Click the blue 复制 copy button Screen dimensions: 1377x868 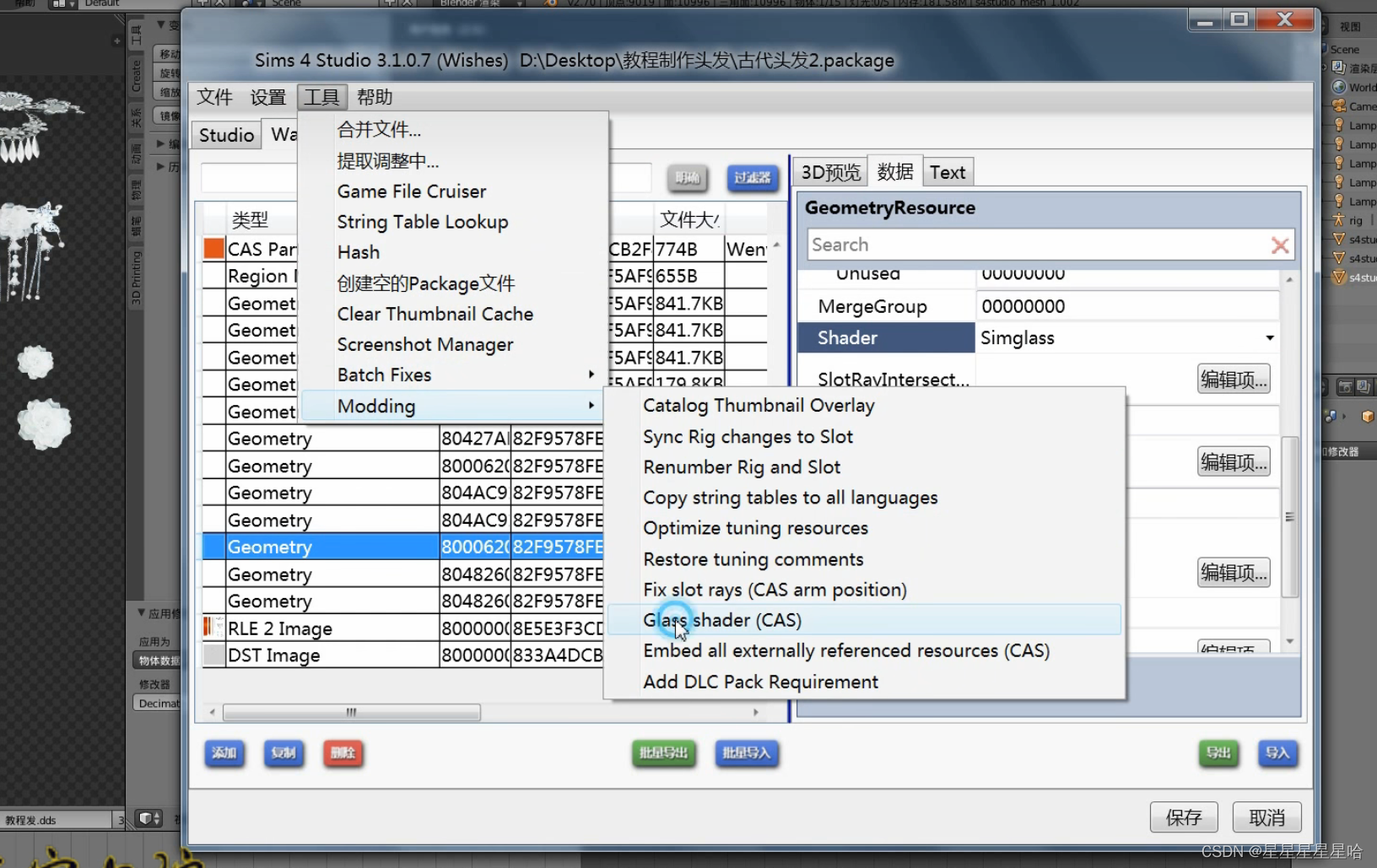click(283, 752)
